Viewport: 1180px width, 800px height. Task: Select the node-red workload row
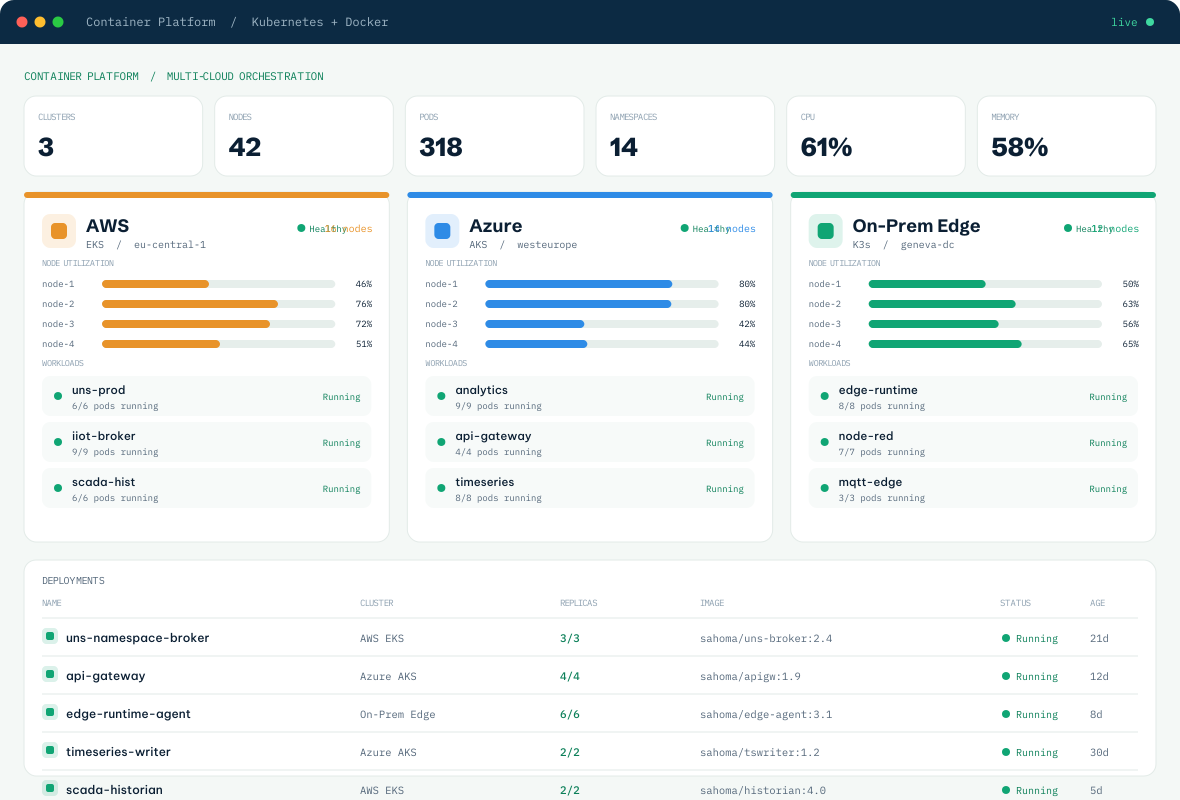[x=973, y=443]
